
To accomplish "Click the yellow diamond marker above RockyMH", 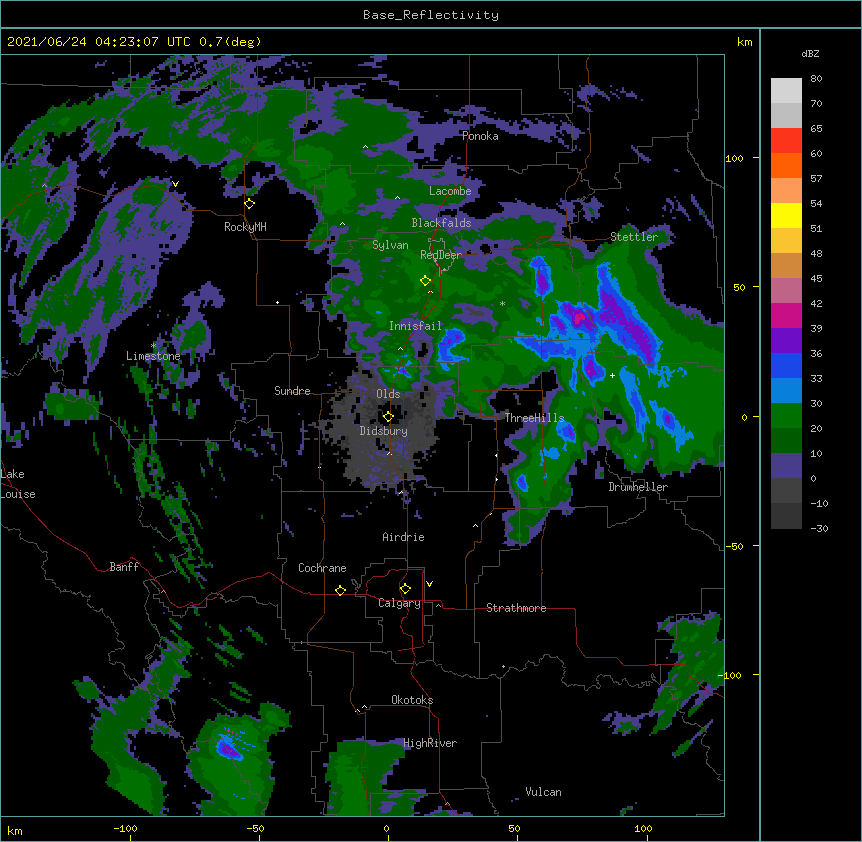I will [x=250, y=204].
